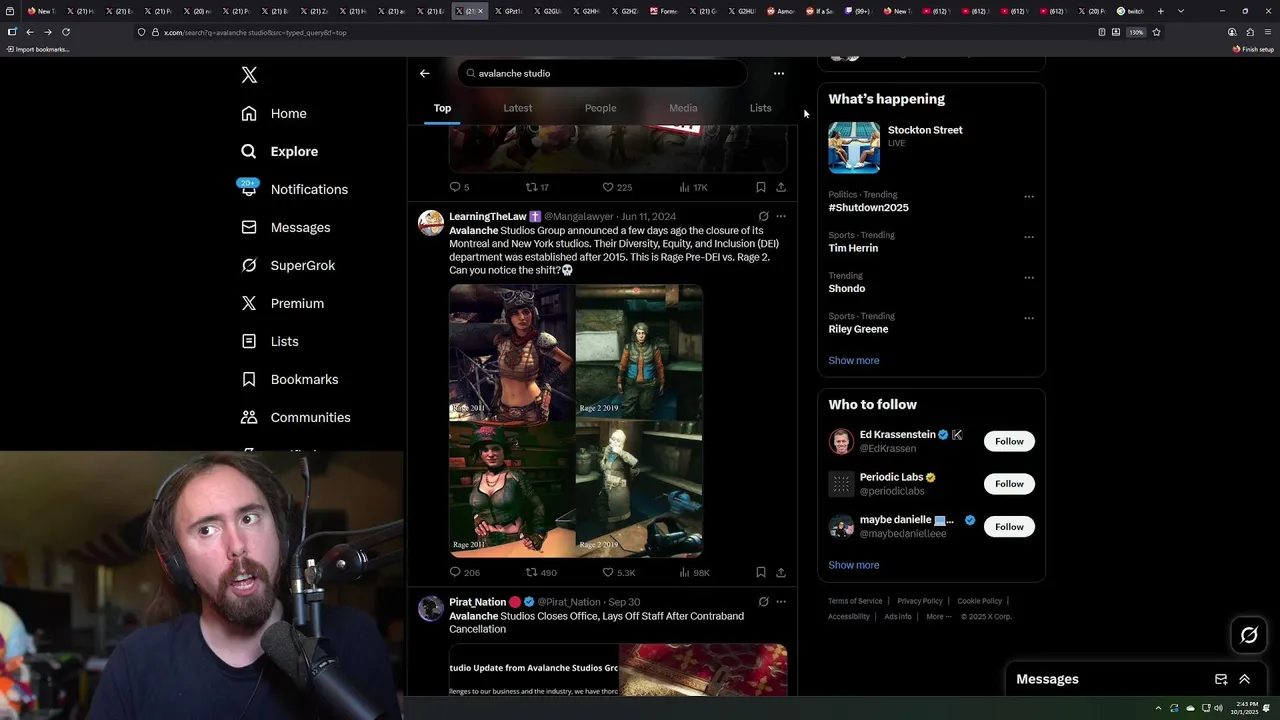Open LearningTheLaw profile avatar

click(431, 223)
